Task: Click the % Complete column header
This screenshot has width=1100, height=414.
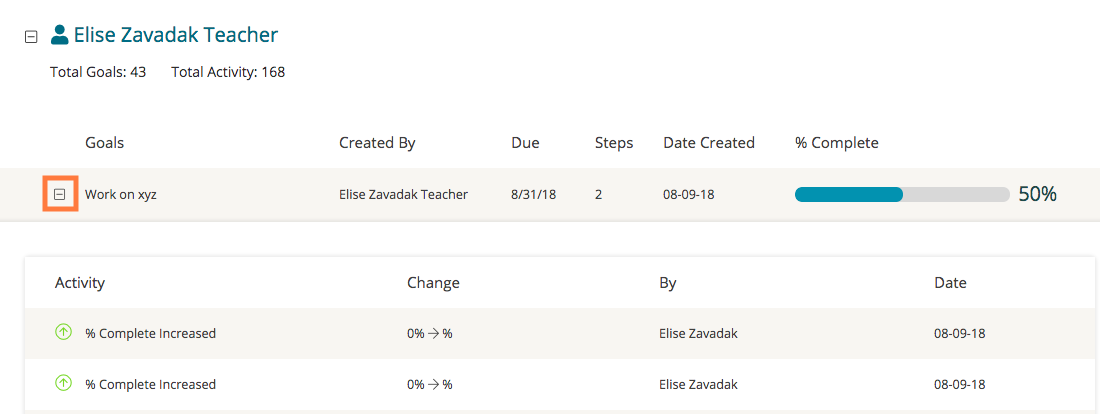Action: click(837, 143)
